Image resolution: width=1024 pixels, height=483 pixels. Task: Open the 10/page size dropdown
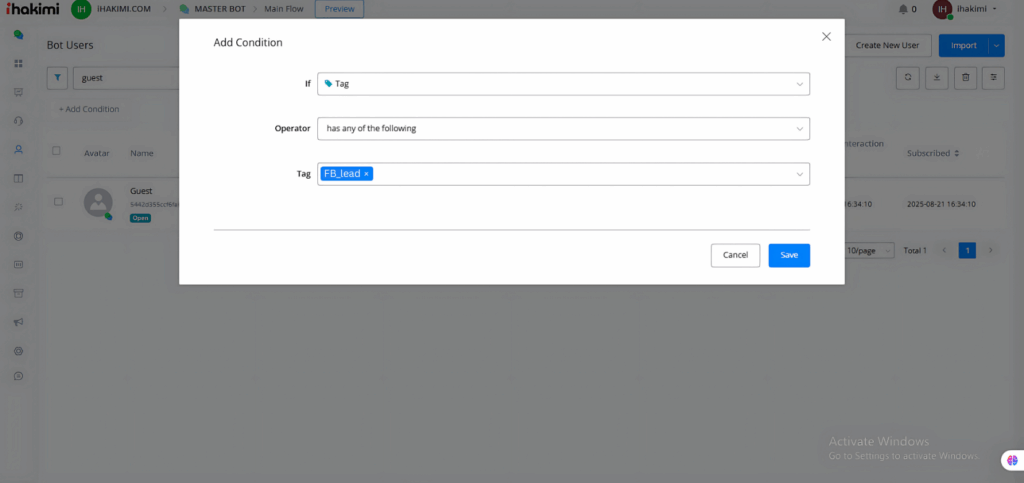click(868, 250)
